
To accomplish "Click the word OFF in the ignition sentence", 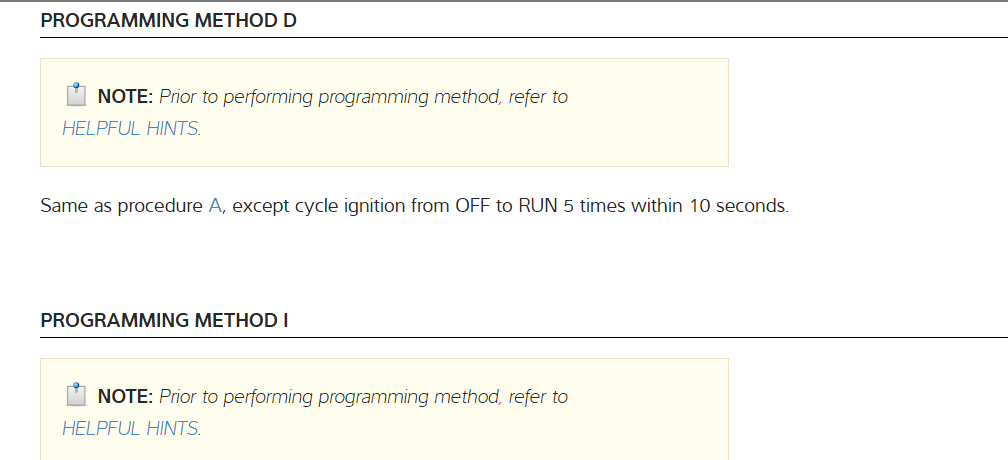I will pos(472,207).
